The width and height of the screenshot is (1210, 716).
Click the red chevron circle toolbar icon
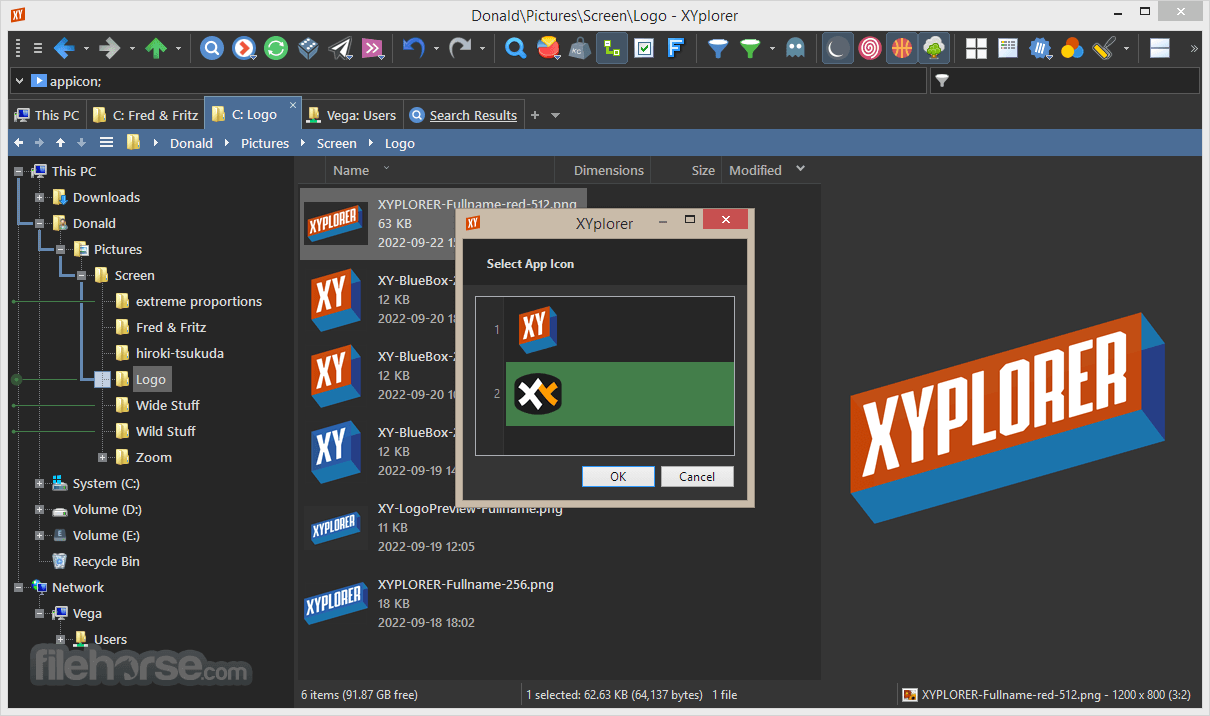pos(244,47)
